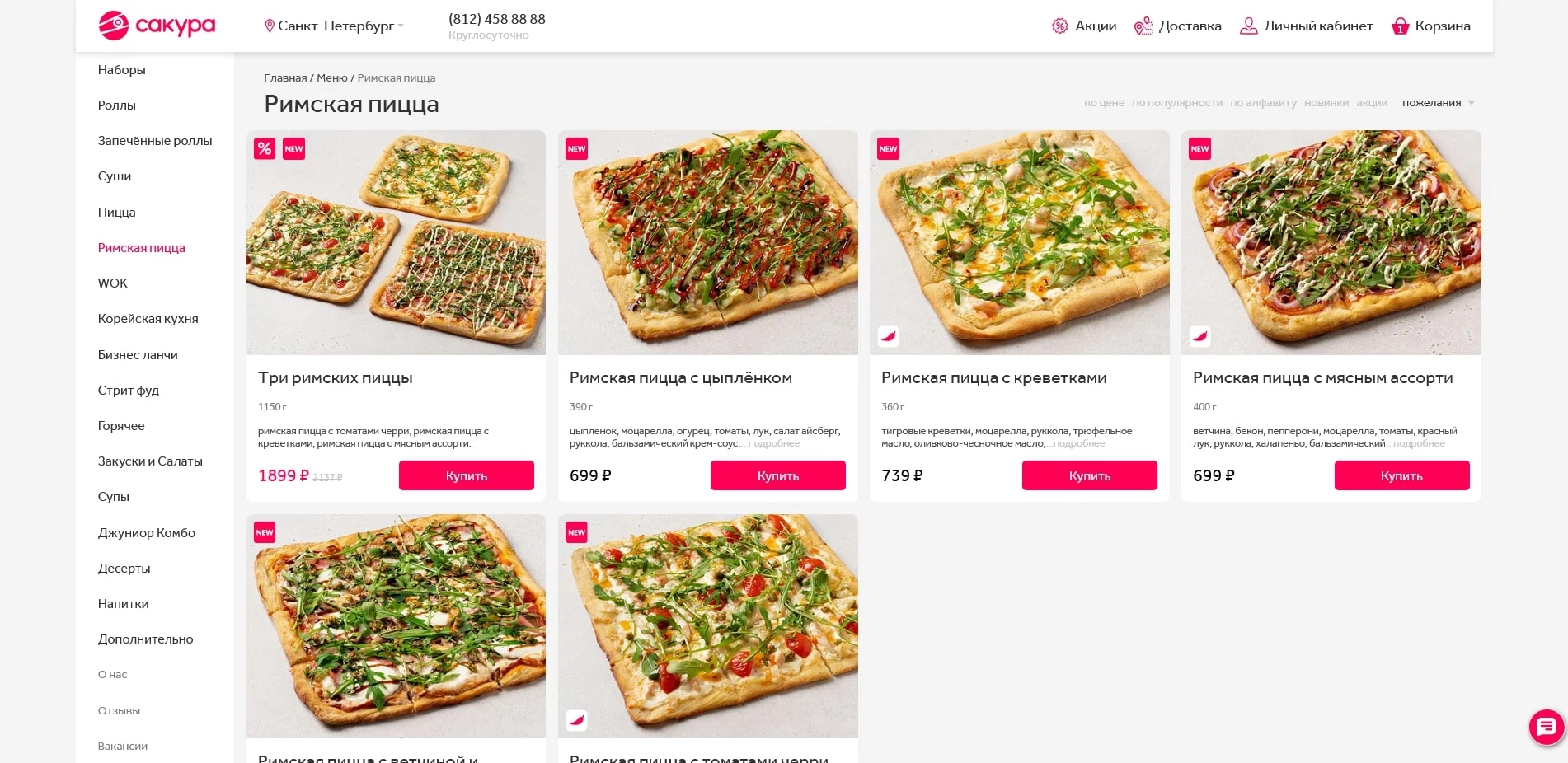Open the Акции promotions icon

1060,26
